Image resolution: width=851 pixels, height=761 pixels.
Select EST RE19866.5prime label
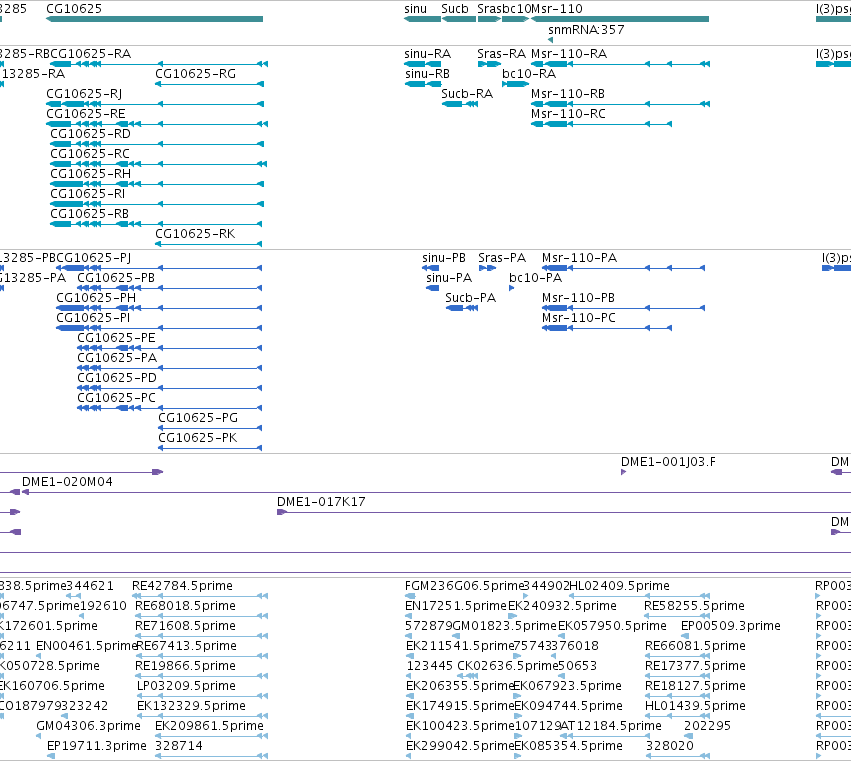click(x=185, y=666)
